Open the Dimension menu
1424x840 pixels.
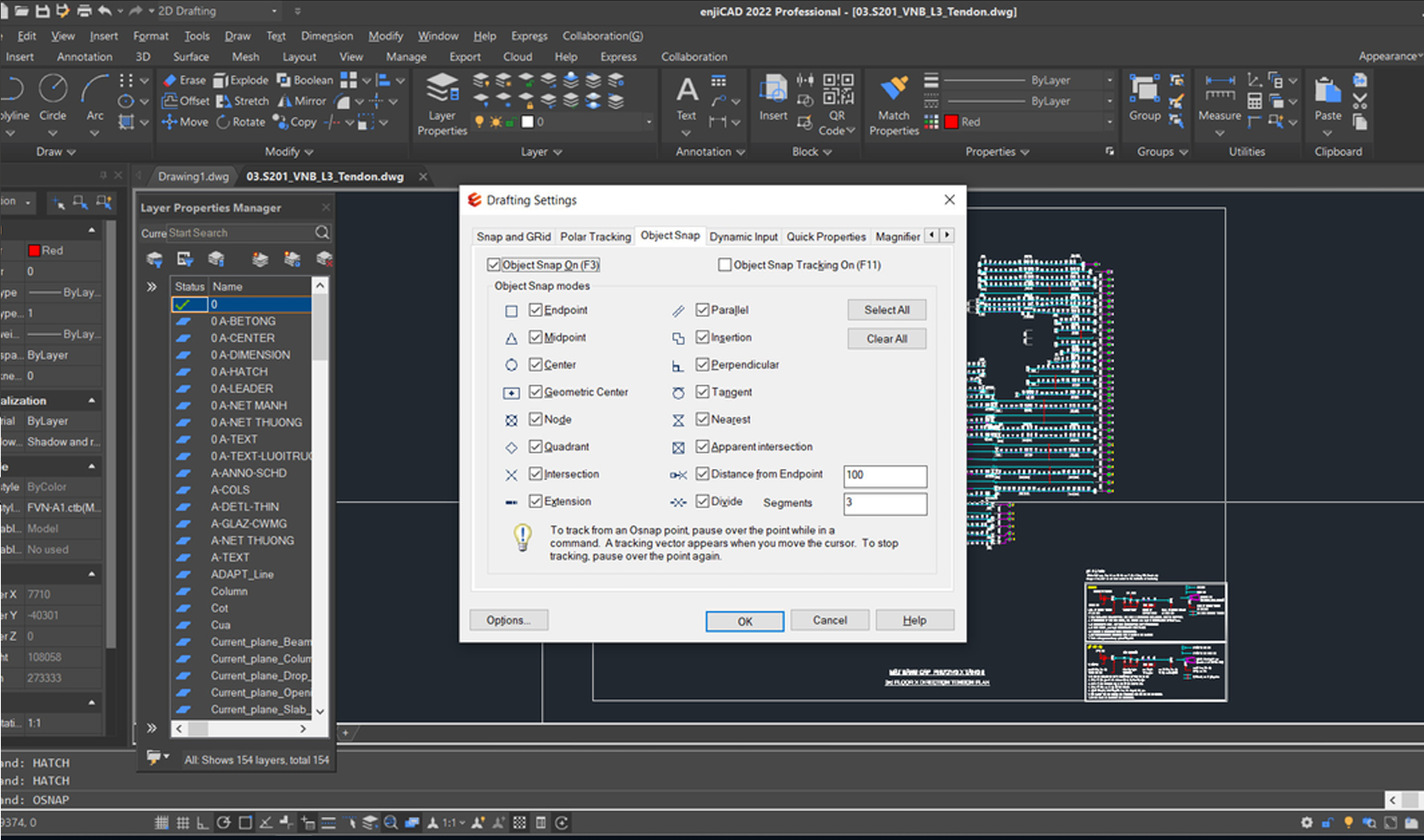(x=327, y=36)
